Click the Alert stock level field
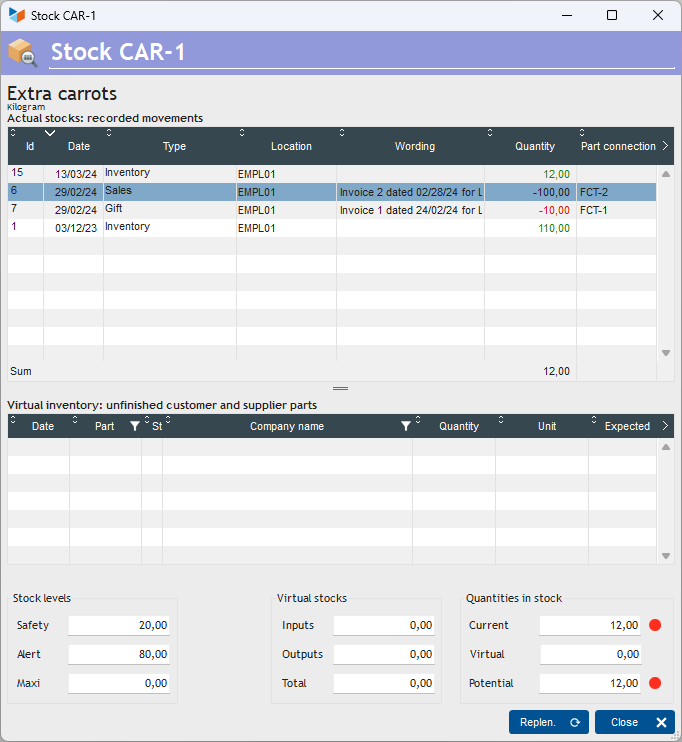This screenshot has width=682, height=742. [119, 655]
